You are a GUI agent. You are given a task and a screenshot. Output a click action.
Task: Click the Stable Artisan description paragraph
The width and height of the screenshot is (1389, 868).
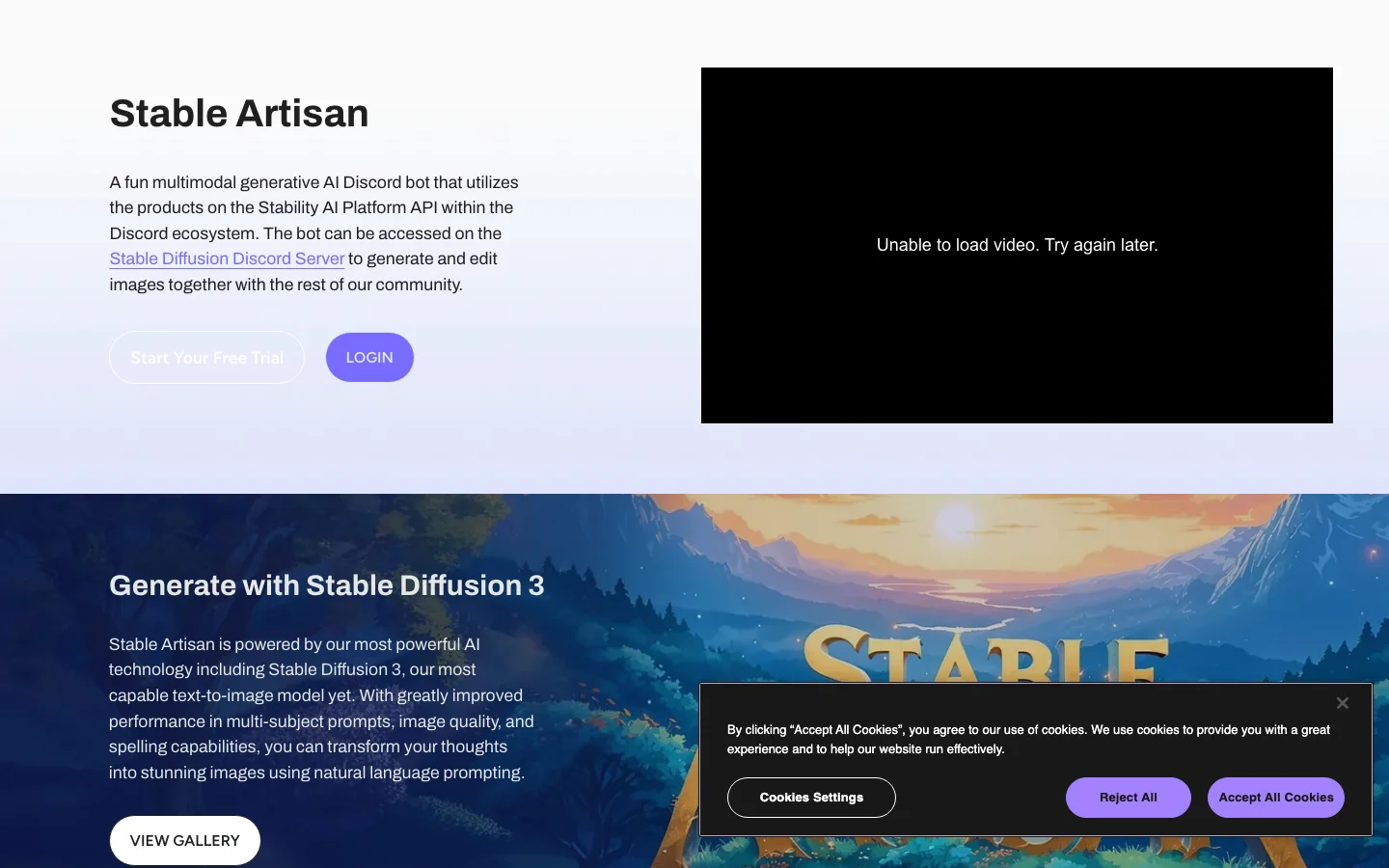(314, 233)
